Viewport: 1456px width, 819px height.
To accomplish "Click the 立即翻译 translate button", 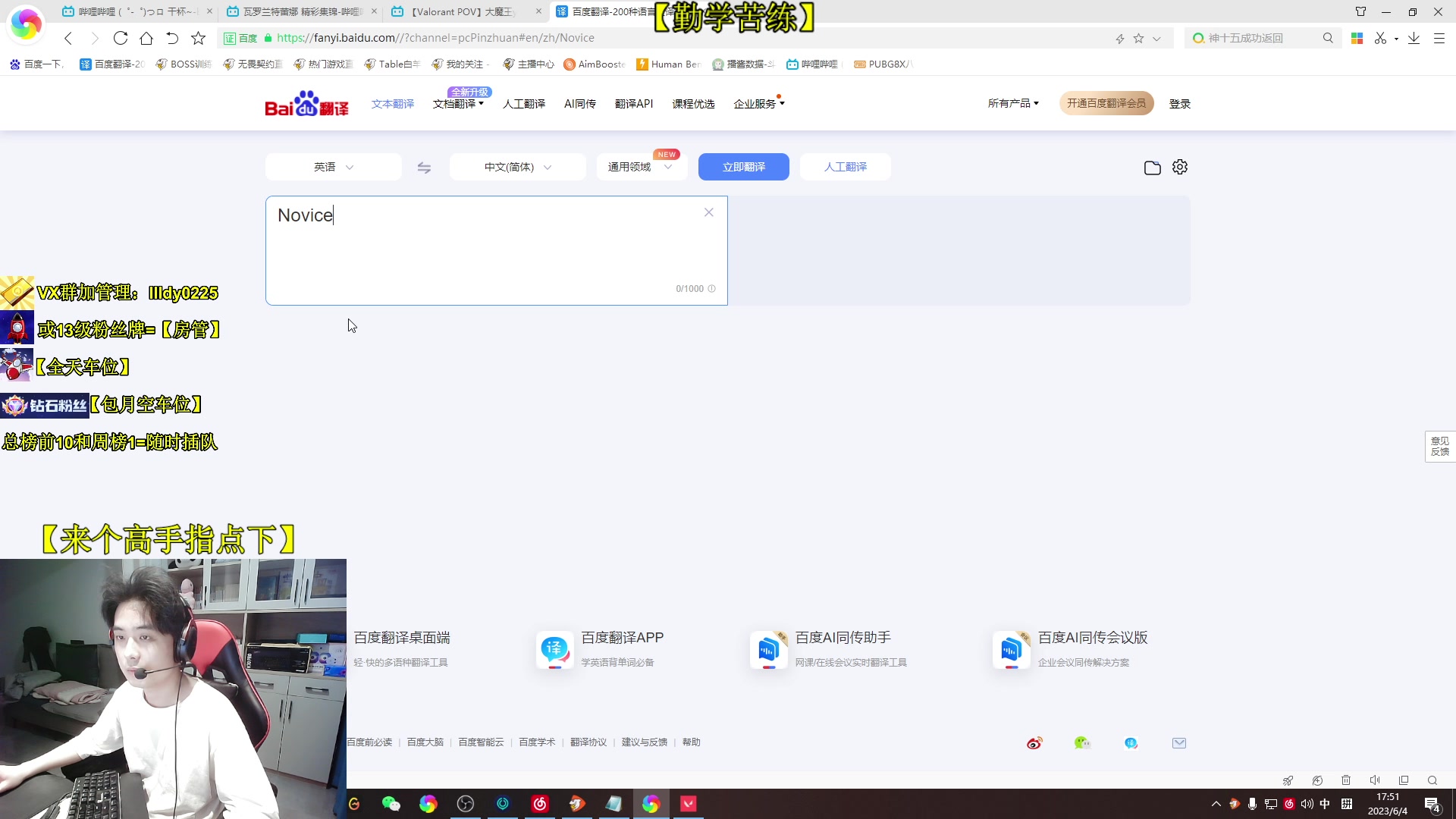I will click(x=743, y=167).
